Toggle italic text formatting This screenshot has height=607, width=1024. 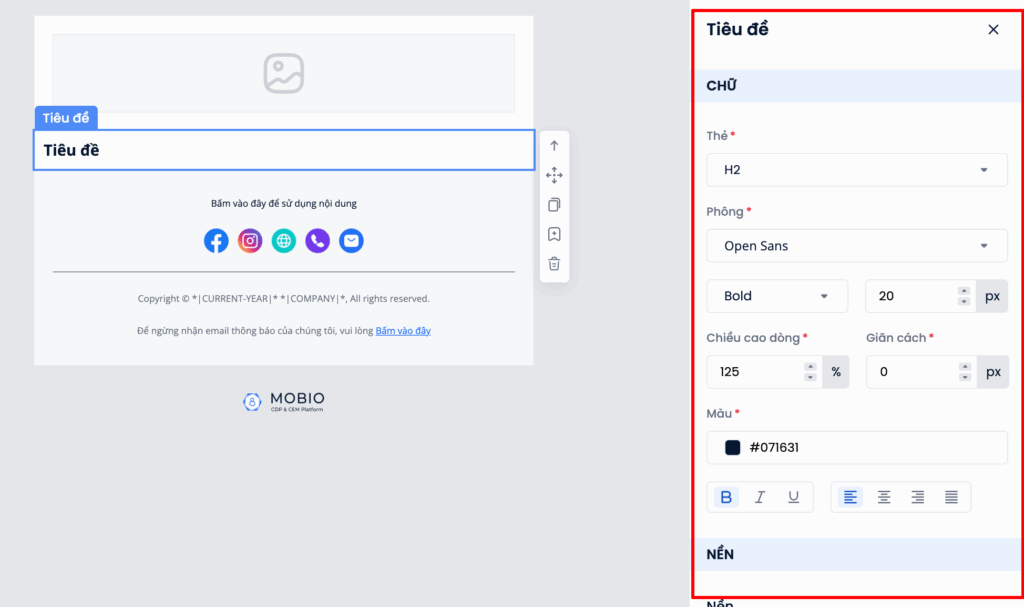pyautogui.click(x=760, y=497)
